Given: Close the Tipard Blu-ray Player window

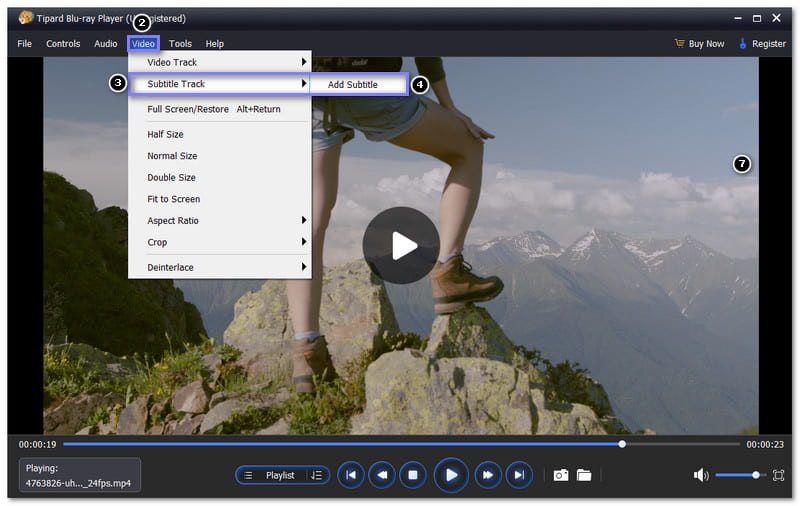Looking at the screenshot, I should [777, 18].
